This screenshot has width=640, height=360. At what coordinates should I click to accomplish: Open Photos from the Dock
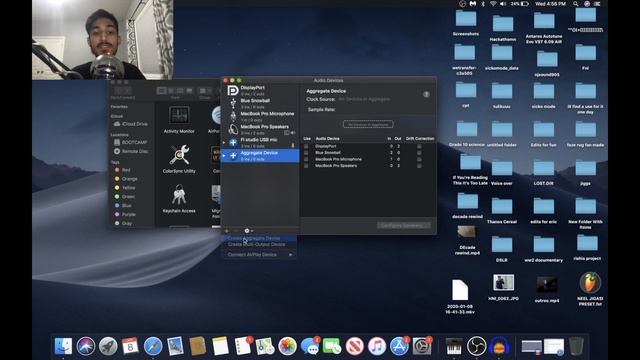click(x=287, y=346)
